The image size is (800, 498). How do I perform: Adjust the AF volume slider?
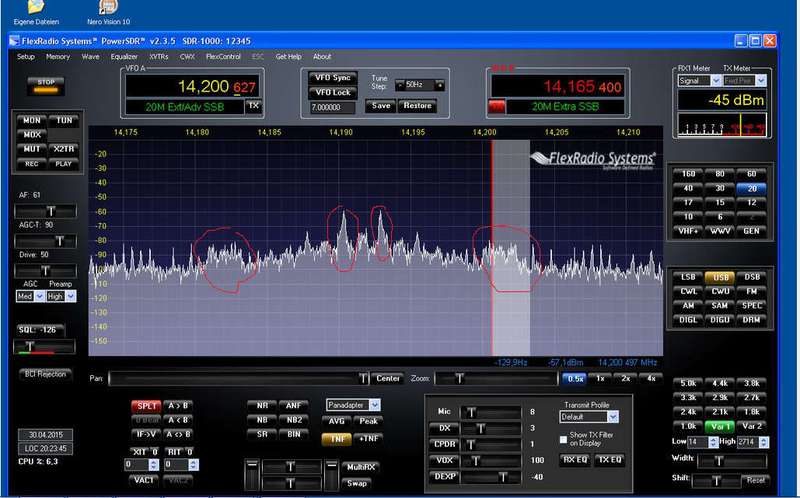tap(45, 211)
